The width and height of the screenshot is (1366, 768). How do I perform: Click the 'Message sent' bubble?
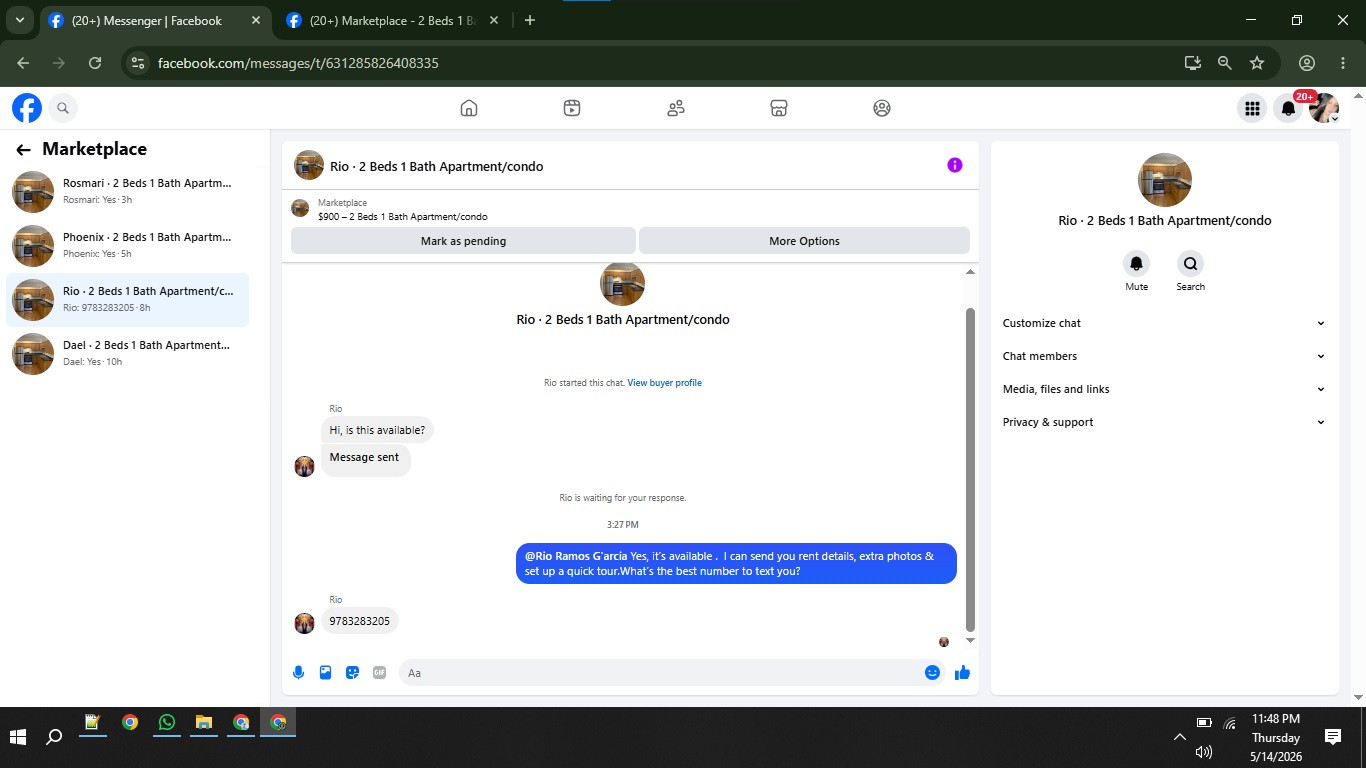click(x=365, y=458)
